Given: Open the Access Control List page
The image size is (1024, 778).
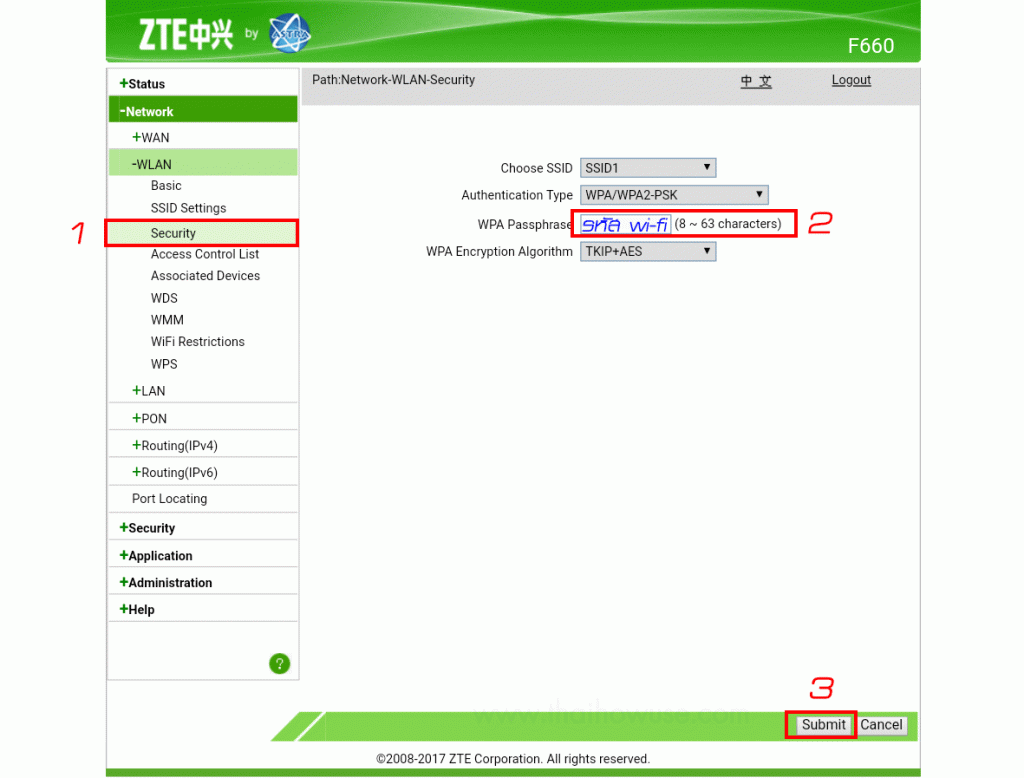Looking at the screenshot, I should (x=204, y=254).
